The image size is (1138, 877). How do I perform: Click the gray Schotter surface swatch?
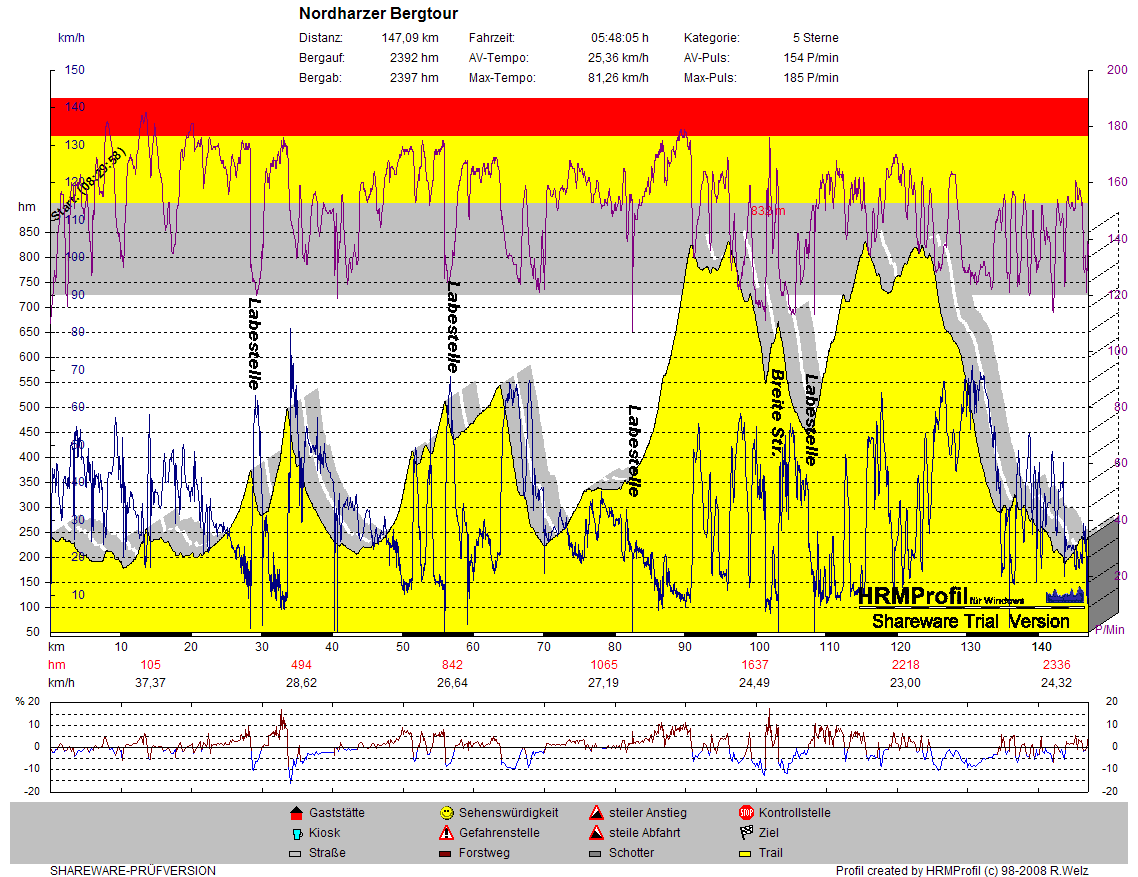pos(596,853)
